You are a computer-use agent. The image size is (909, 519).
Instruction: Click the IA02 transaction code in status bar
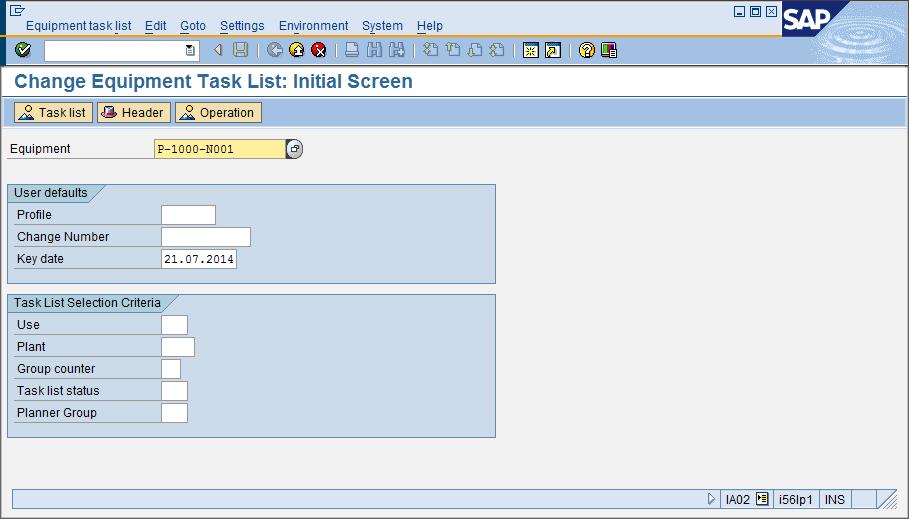point(737,499)
